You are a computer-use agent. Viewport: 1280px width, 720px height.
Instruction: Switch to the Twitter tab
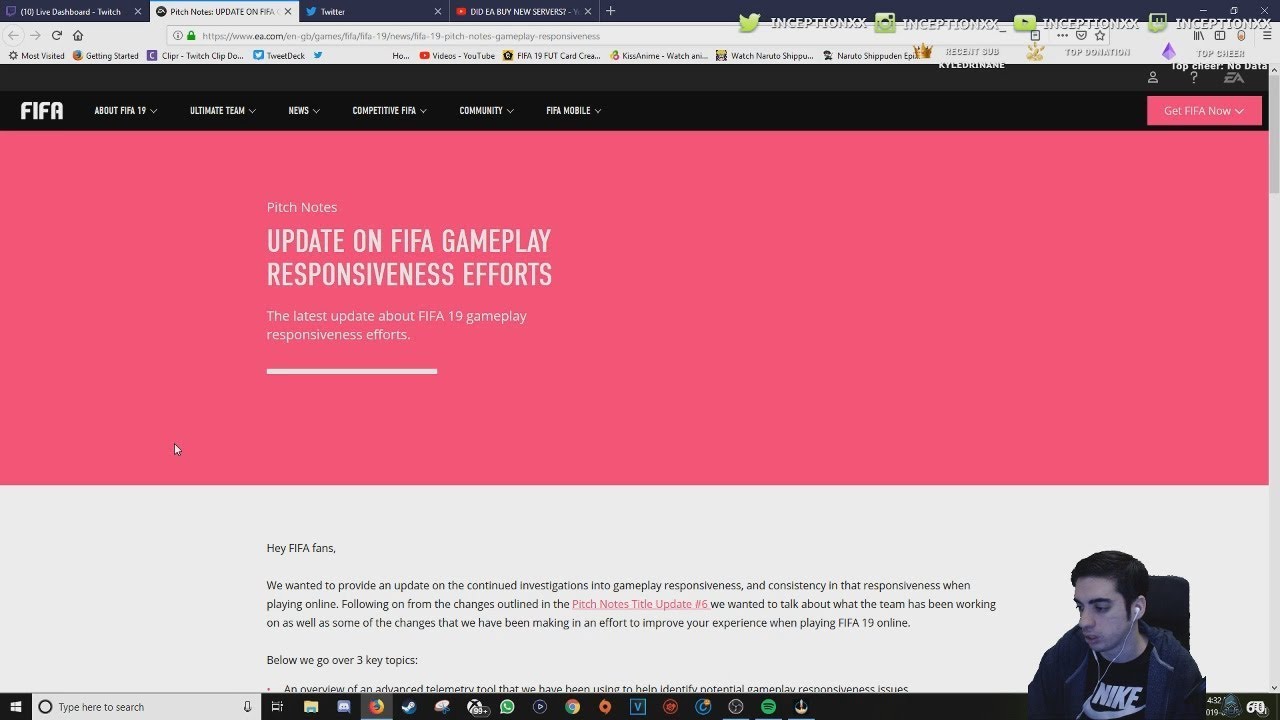pyautogui.click(x=373, y=12)
